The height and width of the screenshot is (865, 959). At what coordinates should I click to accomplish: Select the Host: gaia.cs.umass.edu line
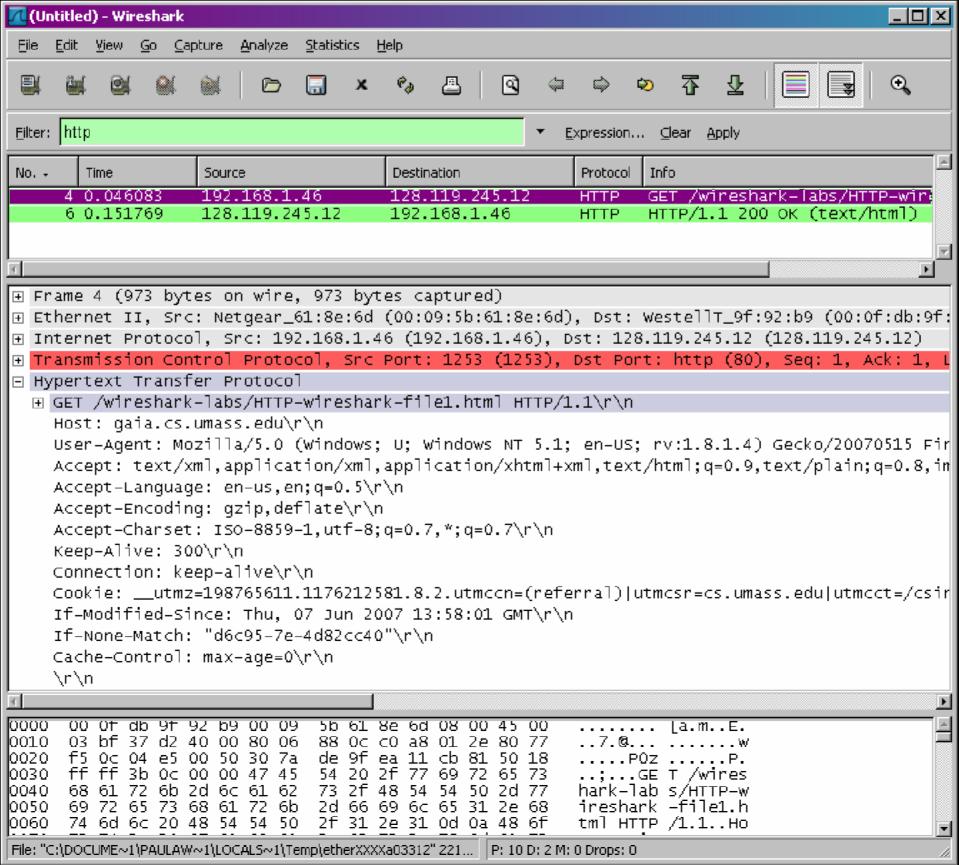[x=188, y=423]
